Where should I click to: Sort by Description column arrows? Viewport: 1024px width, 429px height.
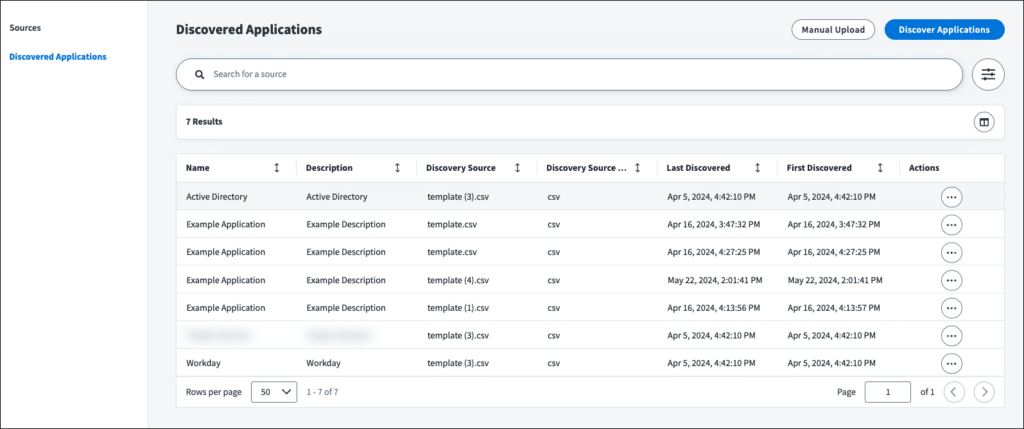pos(397,168)
